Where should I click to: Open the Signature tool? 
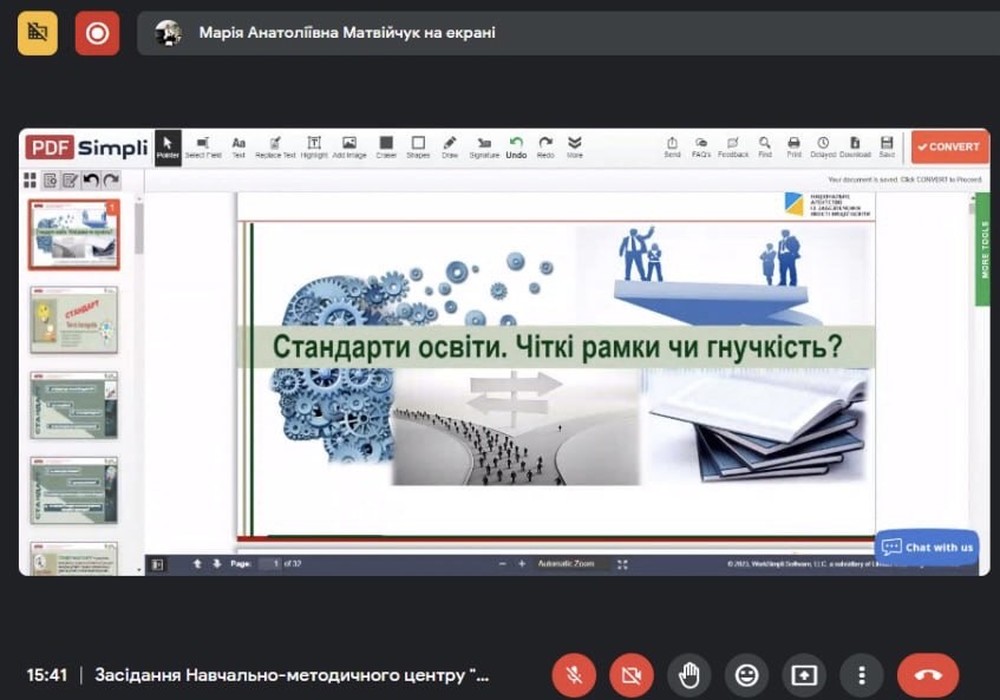click(484, 147)
